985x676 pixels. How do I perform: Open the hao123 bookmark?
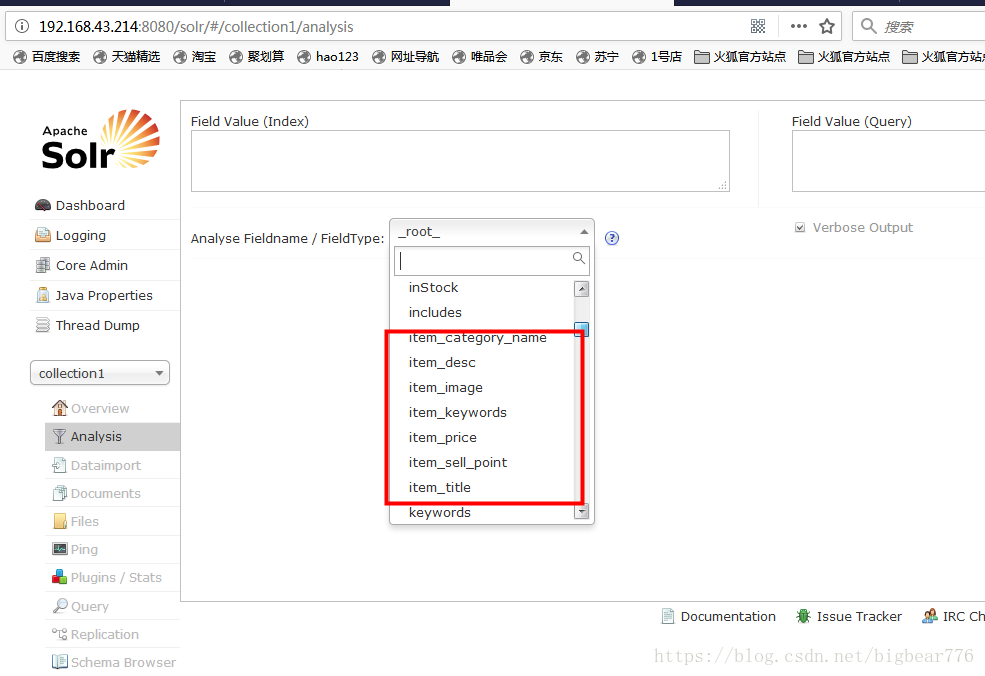point(327,57)
